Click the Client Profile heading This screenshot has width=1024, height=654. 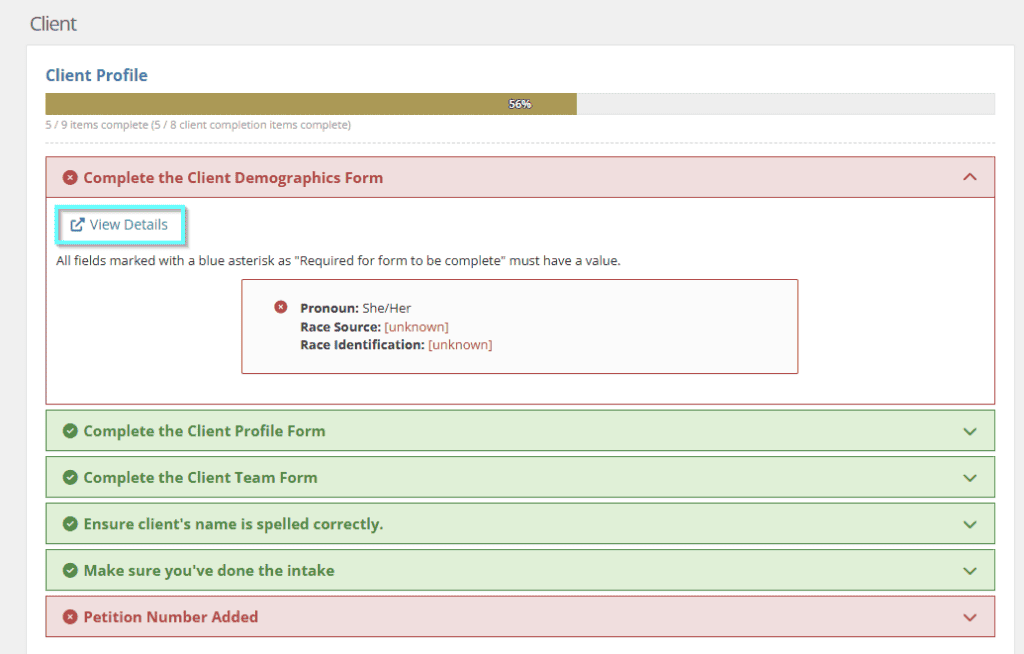point(97,75)
